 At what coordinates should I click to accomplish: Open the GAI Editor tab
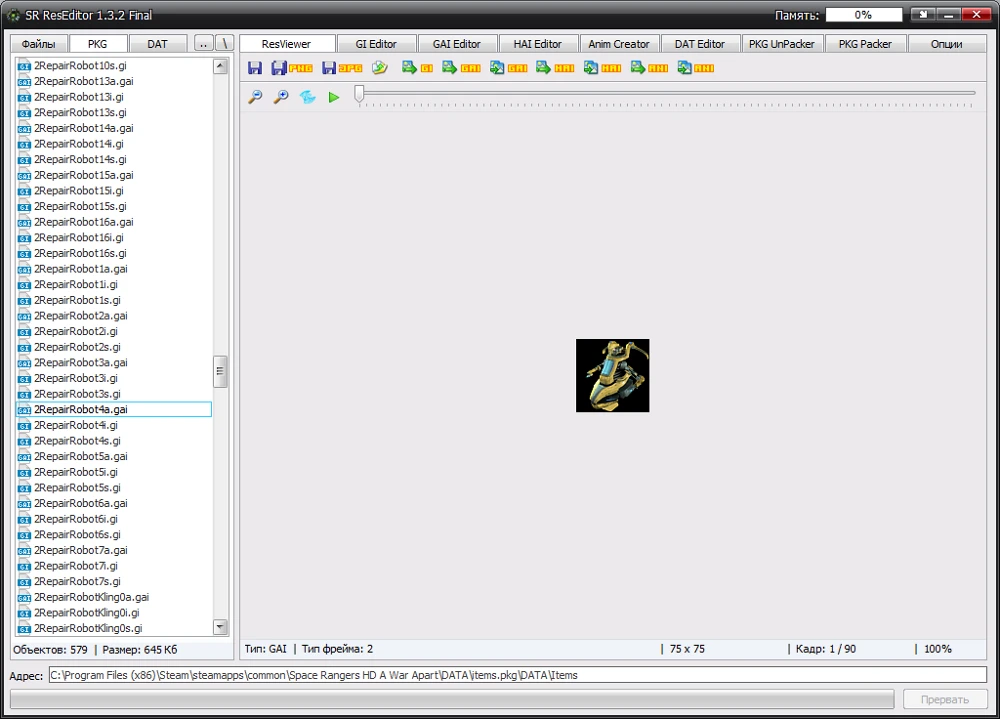(x=457, y=44)
